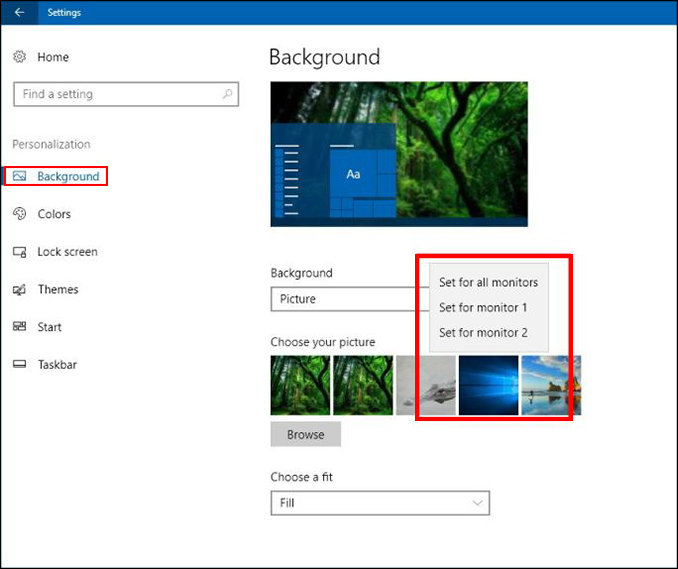Click the Personalization heading in sidebar
The height and width of the screenshot is (569, 678).
(x=51, y=144)
